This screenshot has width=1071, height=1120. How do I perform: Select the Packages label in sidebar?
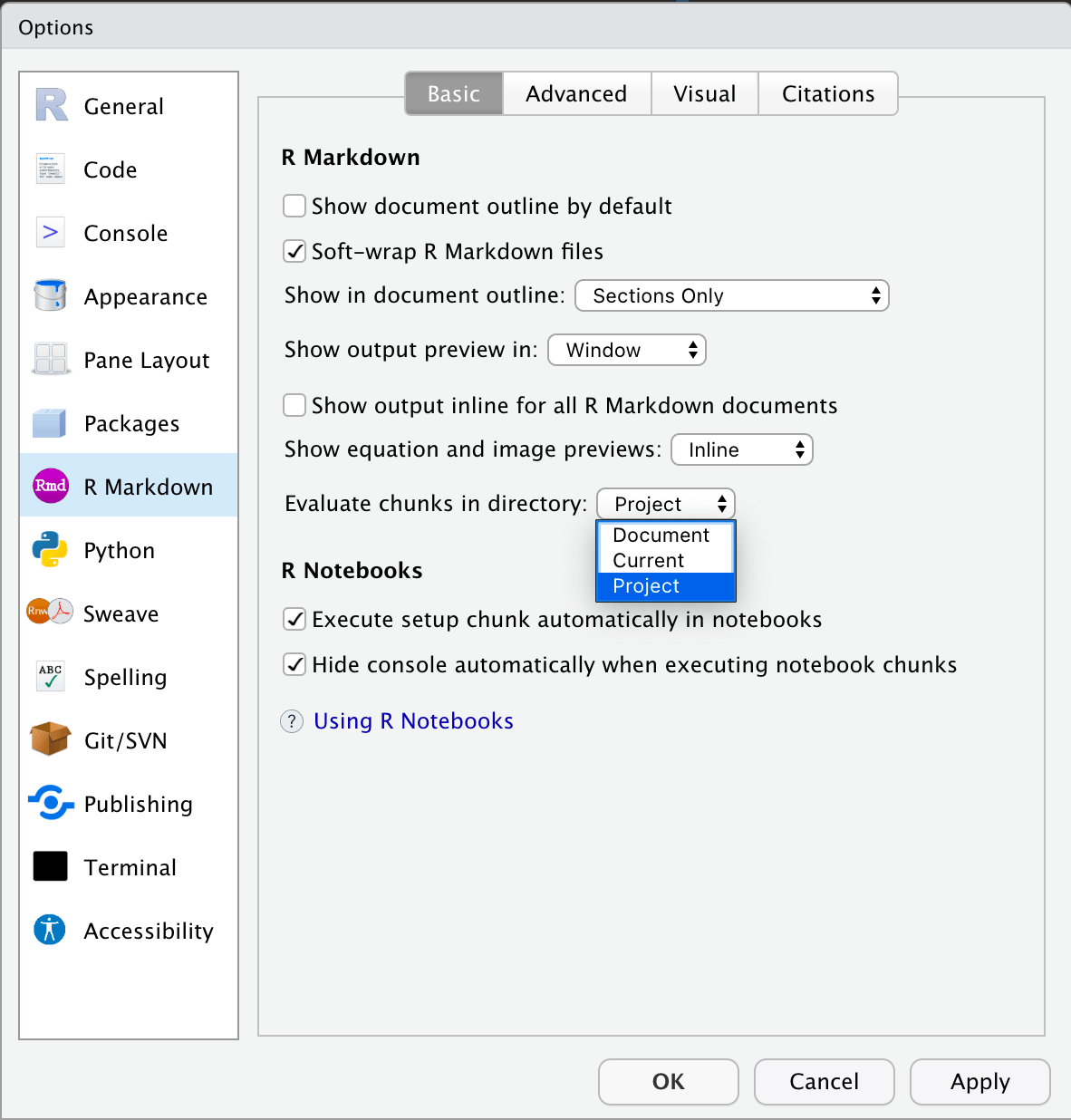pos(132,424)
